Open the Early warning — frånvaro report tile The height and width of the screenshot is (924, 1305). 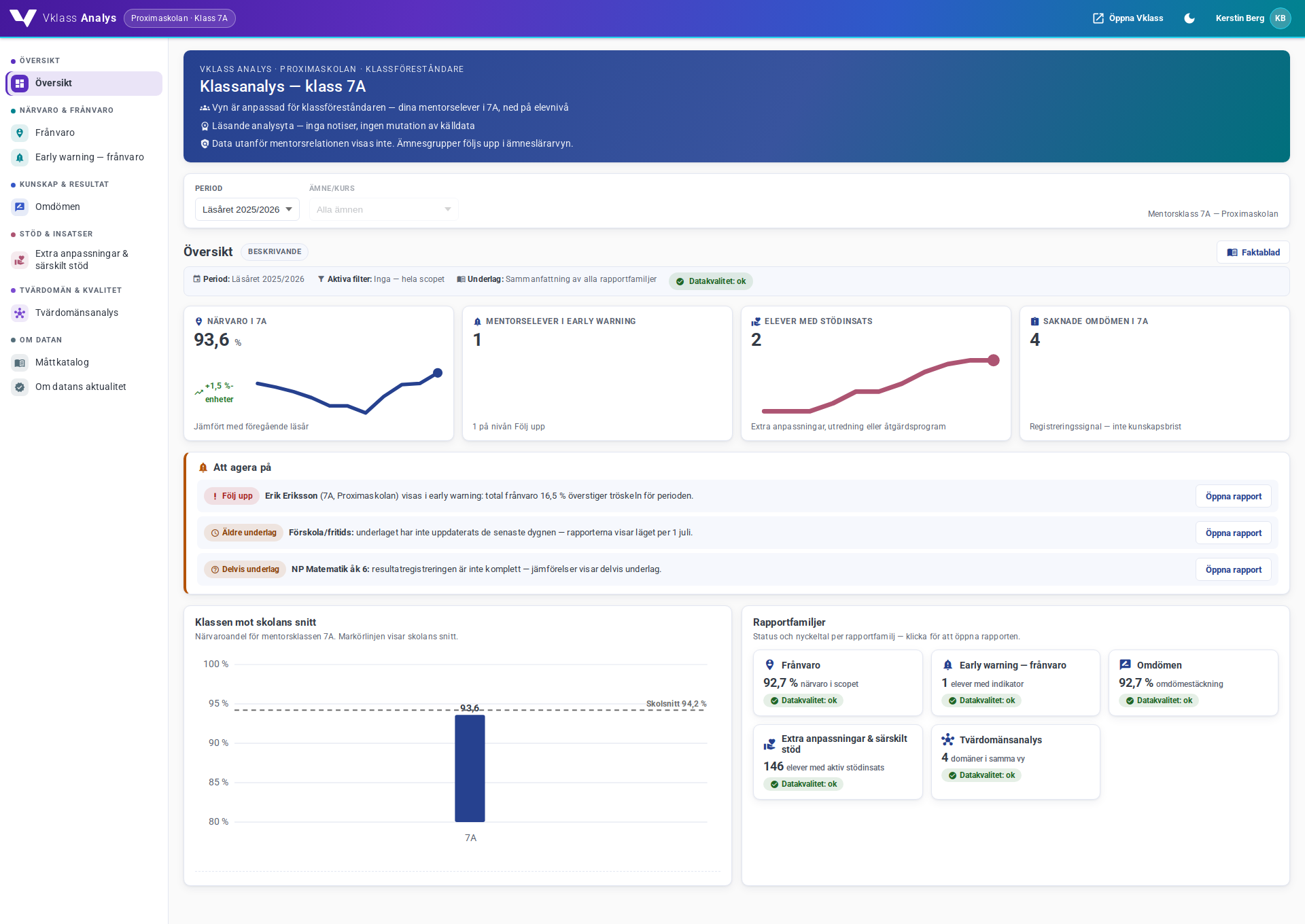(x=1015, y=683)
